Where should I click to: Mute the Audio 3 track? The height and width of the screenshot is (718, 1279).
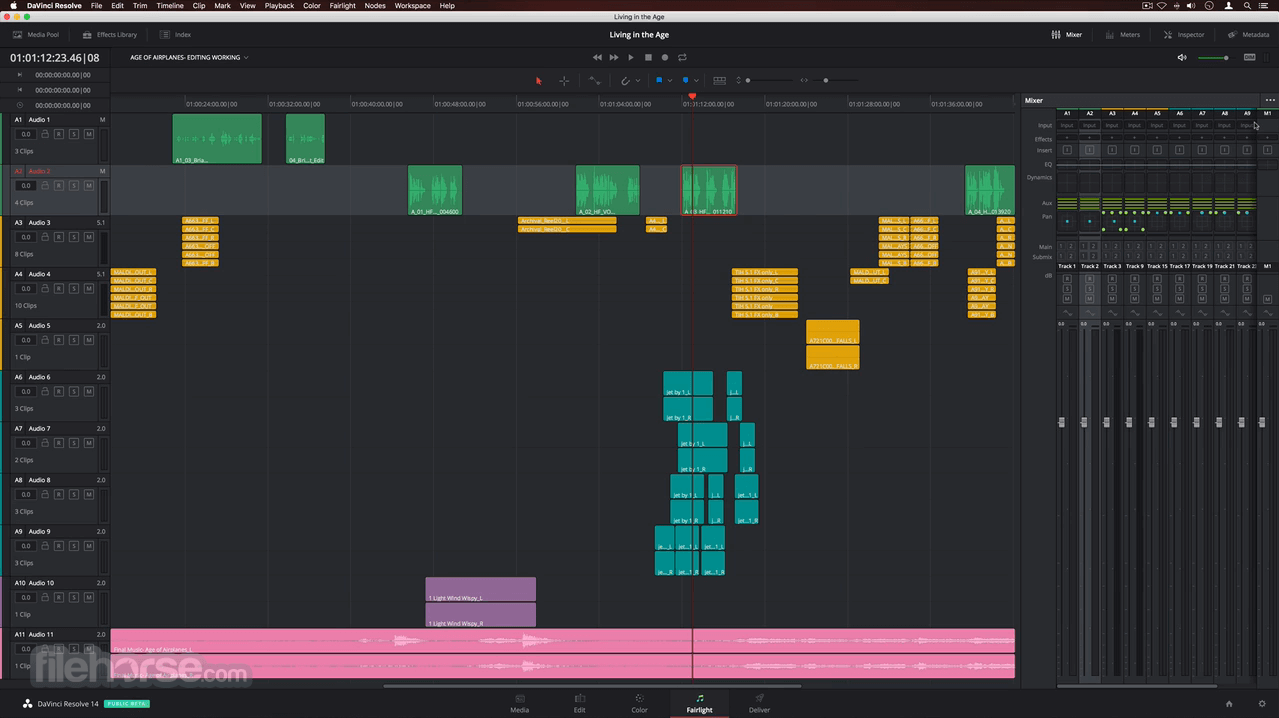(x=89, y=237)
